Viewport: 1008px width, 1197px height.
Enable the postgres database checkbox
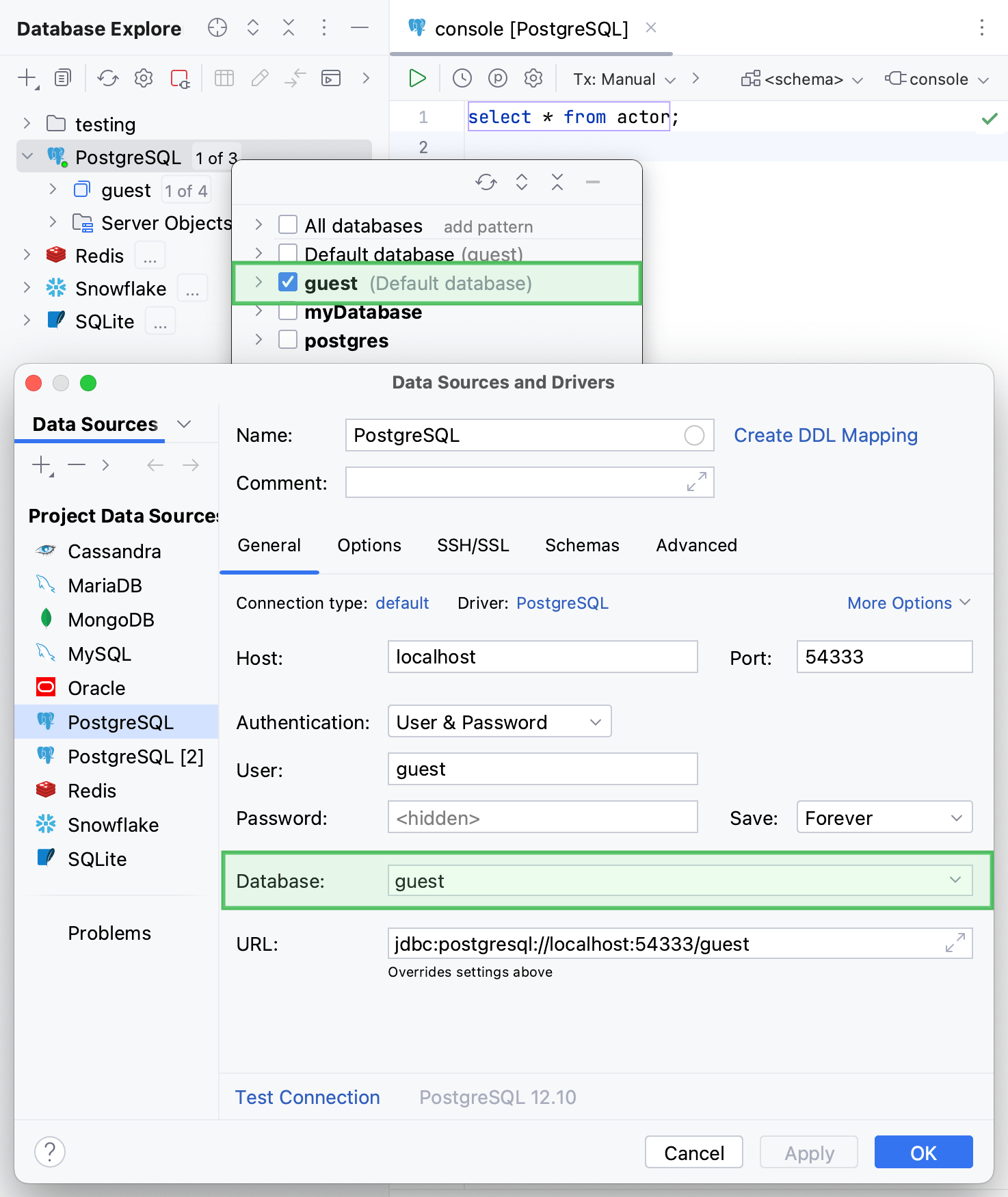288,340
